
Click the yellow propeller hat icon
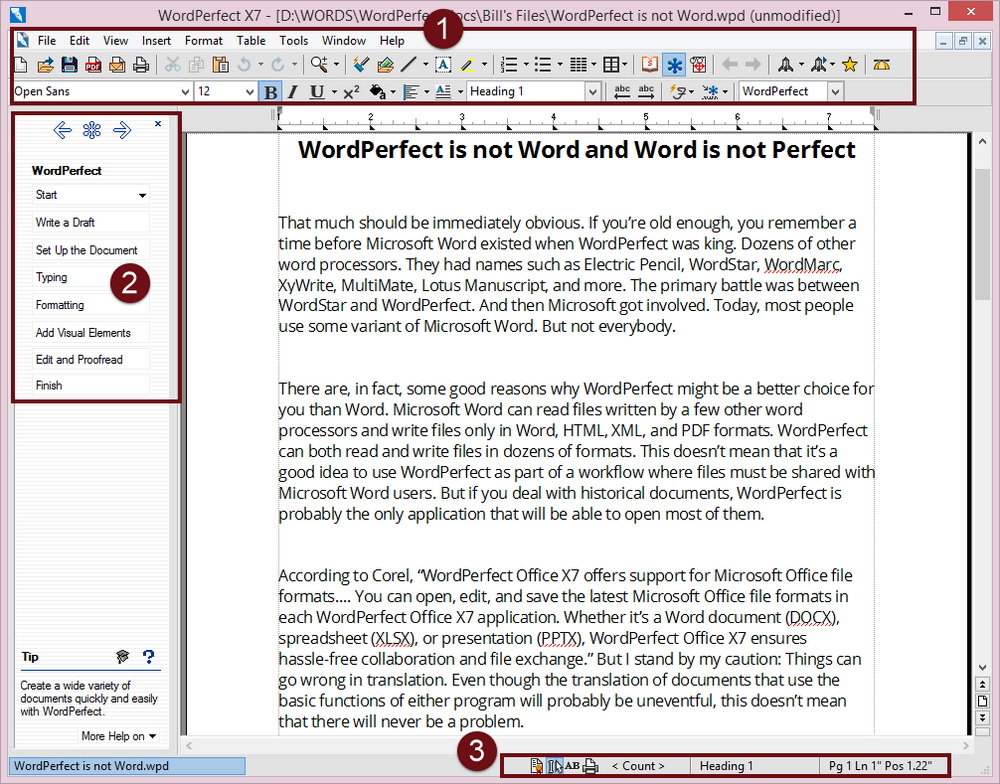[x=881, y=64]
